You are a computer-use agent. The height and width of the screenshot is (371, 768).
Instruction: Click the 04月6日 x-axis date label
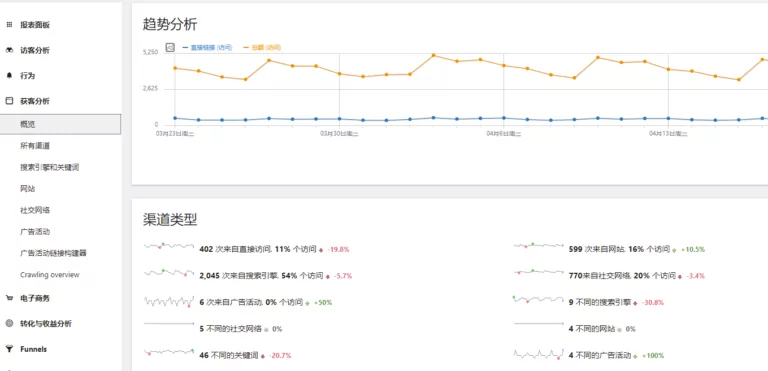click(504, 133)
